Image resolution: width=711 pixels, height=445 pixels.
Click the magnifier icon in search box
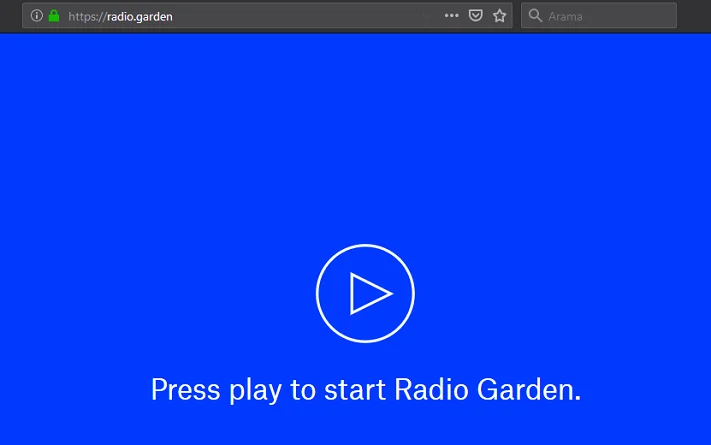click(535, 16)
